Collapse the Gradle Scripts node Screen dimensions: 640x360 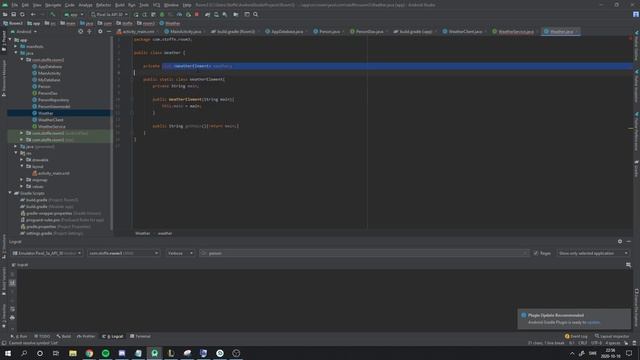[10, 193]
